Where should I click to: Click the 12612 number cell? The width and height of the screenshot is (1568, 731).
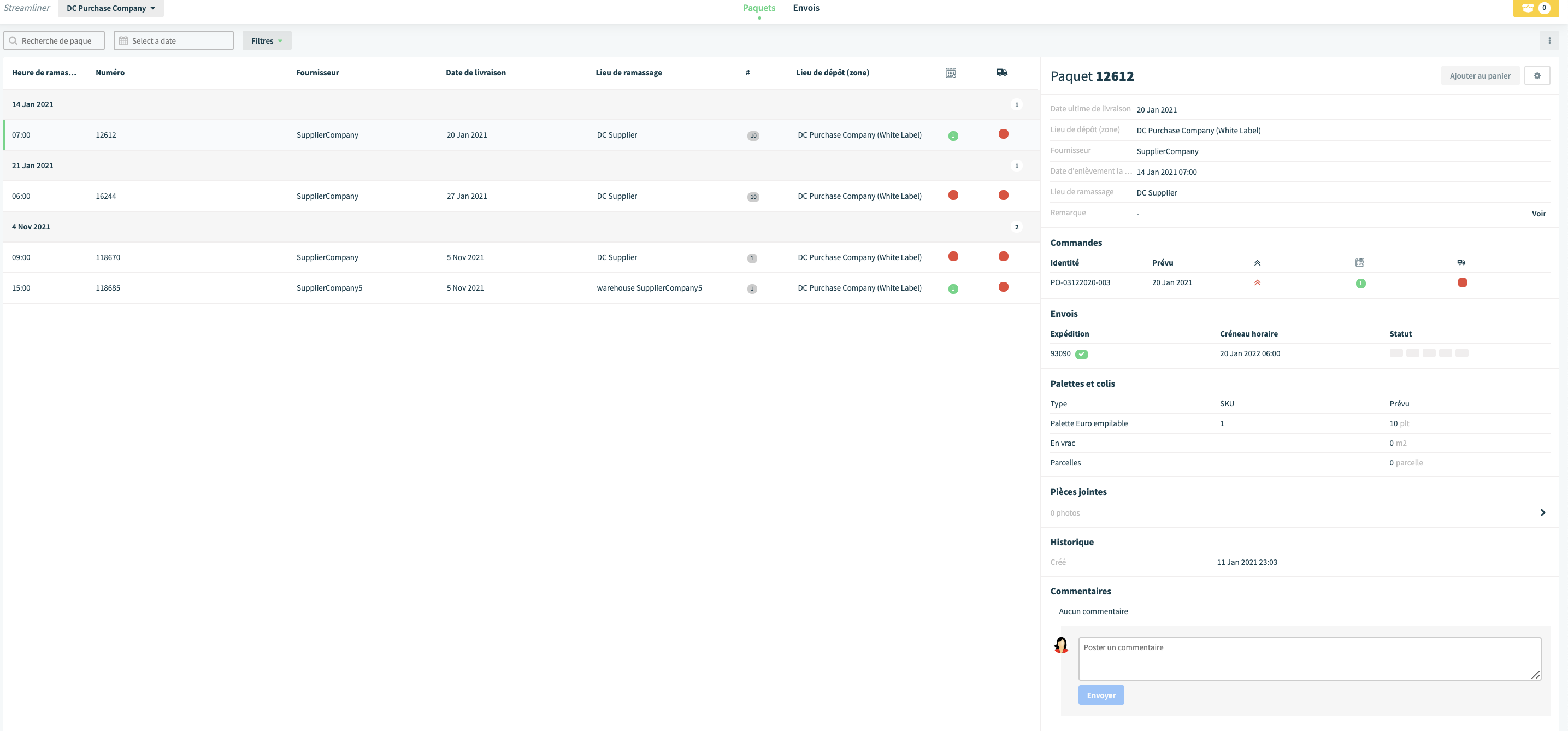coord(106,135)
